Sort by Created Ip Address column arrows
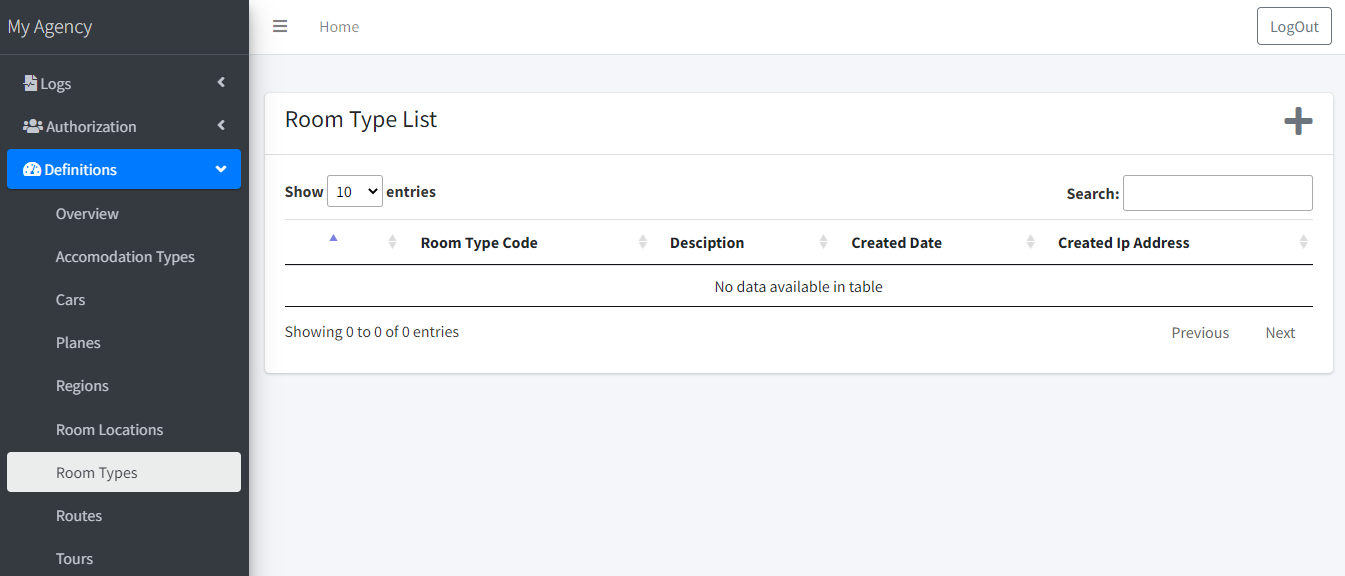Viewport: 1345px width, 576px height. click(1303, 242)
